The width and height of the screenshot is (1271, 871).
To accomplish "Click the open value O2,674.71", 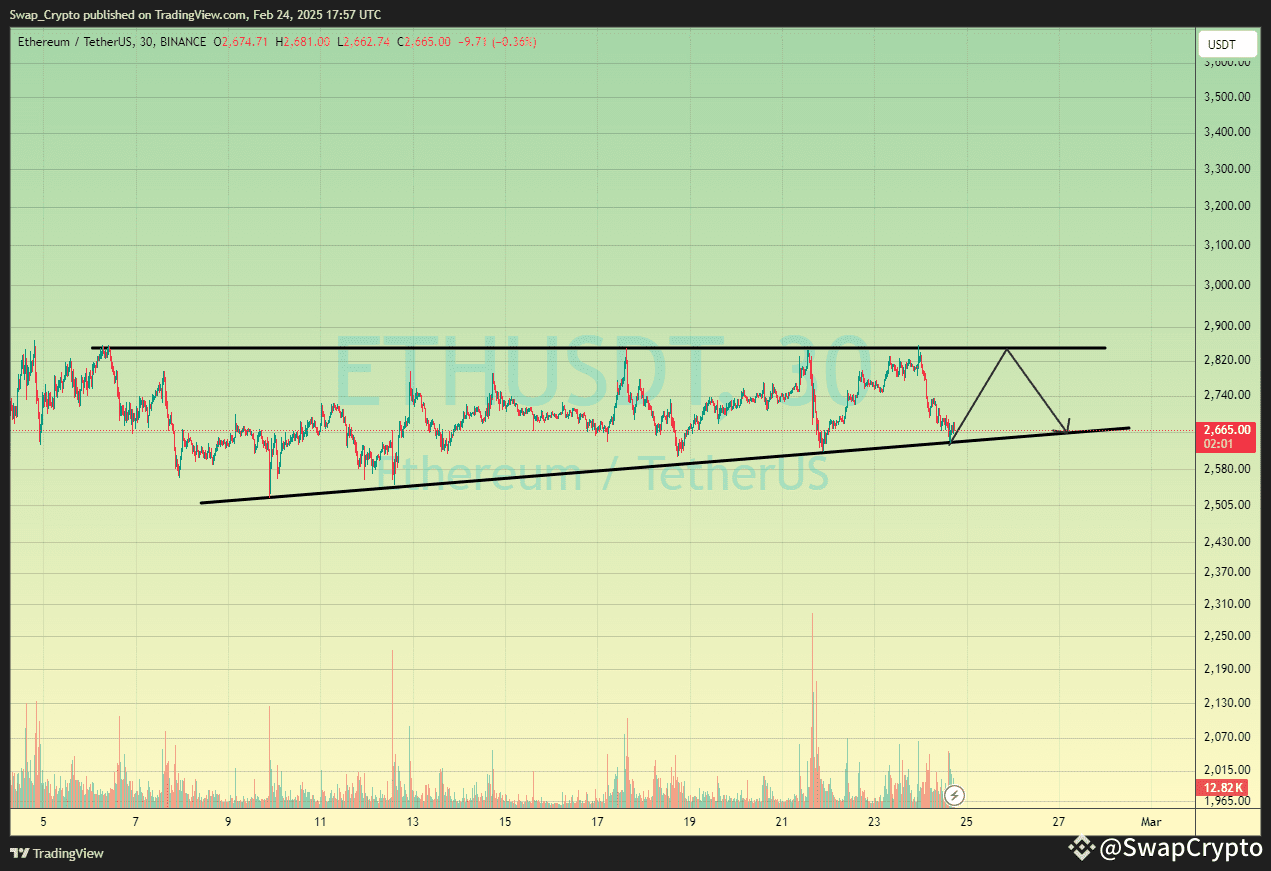I will tap(240, 42).
